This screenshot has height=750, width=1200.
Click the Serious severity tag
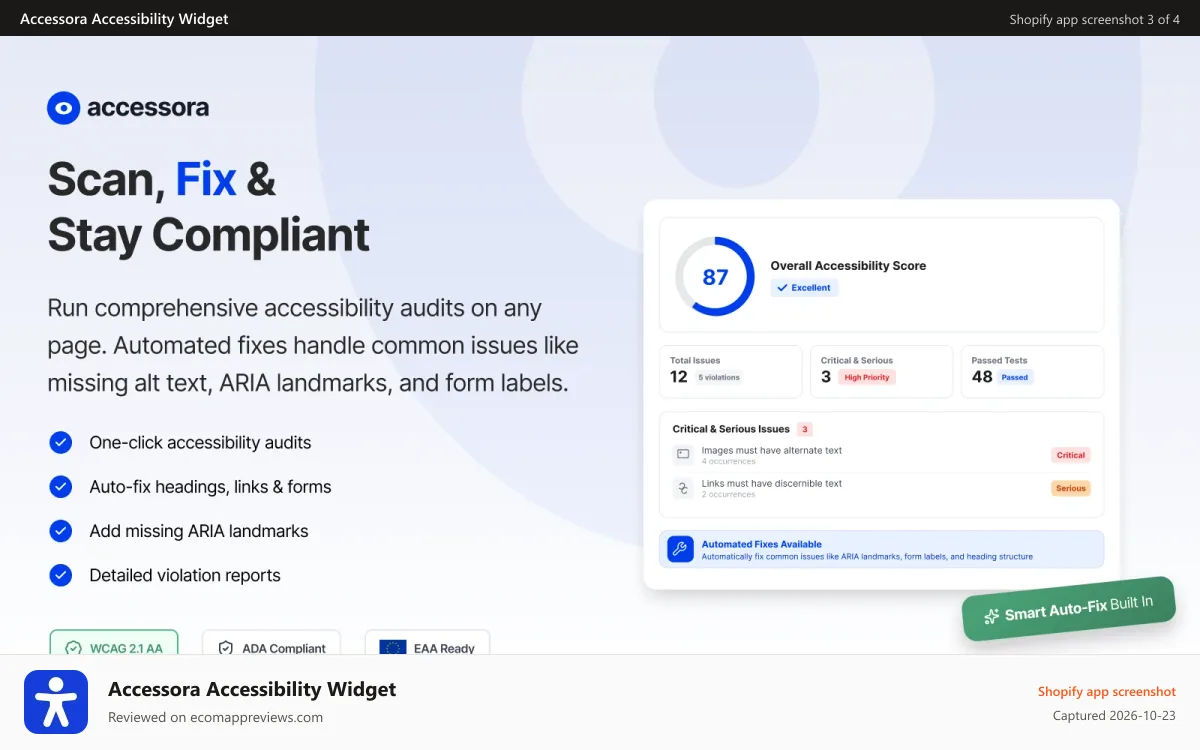click(1071, 488)
